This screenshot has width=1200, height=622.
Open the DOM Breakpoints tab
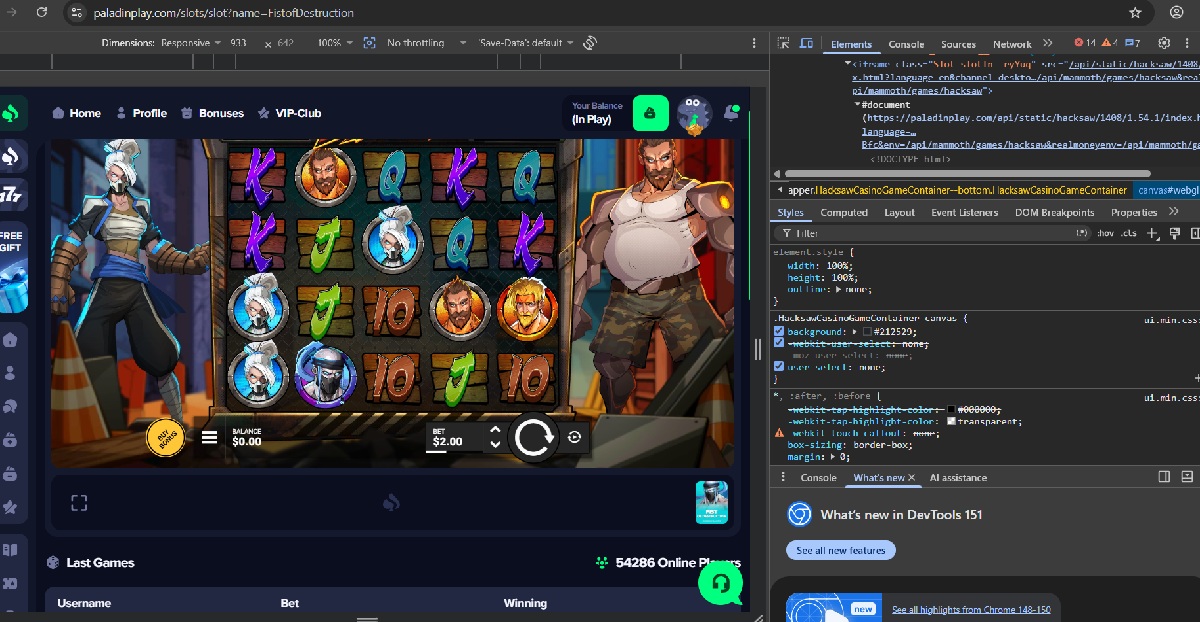tap(1054, 212)
